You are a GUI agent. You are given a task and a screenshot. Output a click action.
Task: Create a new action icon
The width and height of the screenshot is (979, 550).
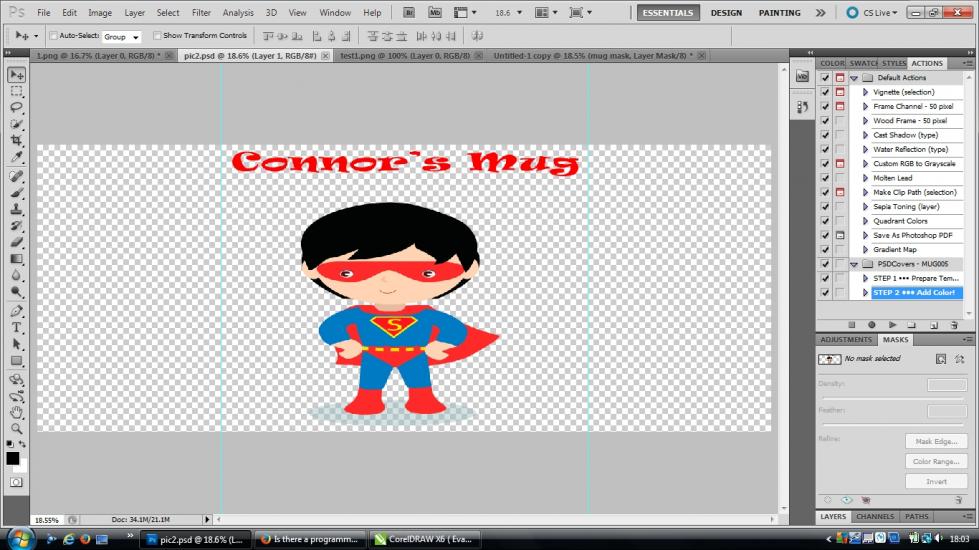coord(933,325)
